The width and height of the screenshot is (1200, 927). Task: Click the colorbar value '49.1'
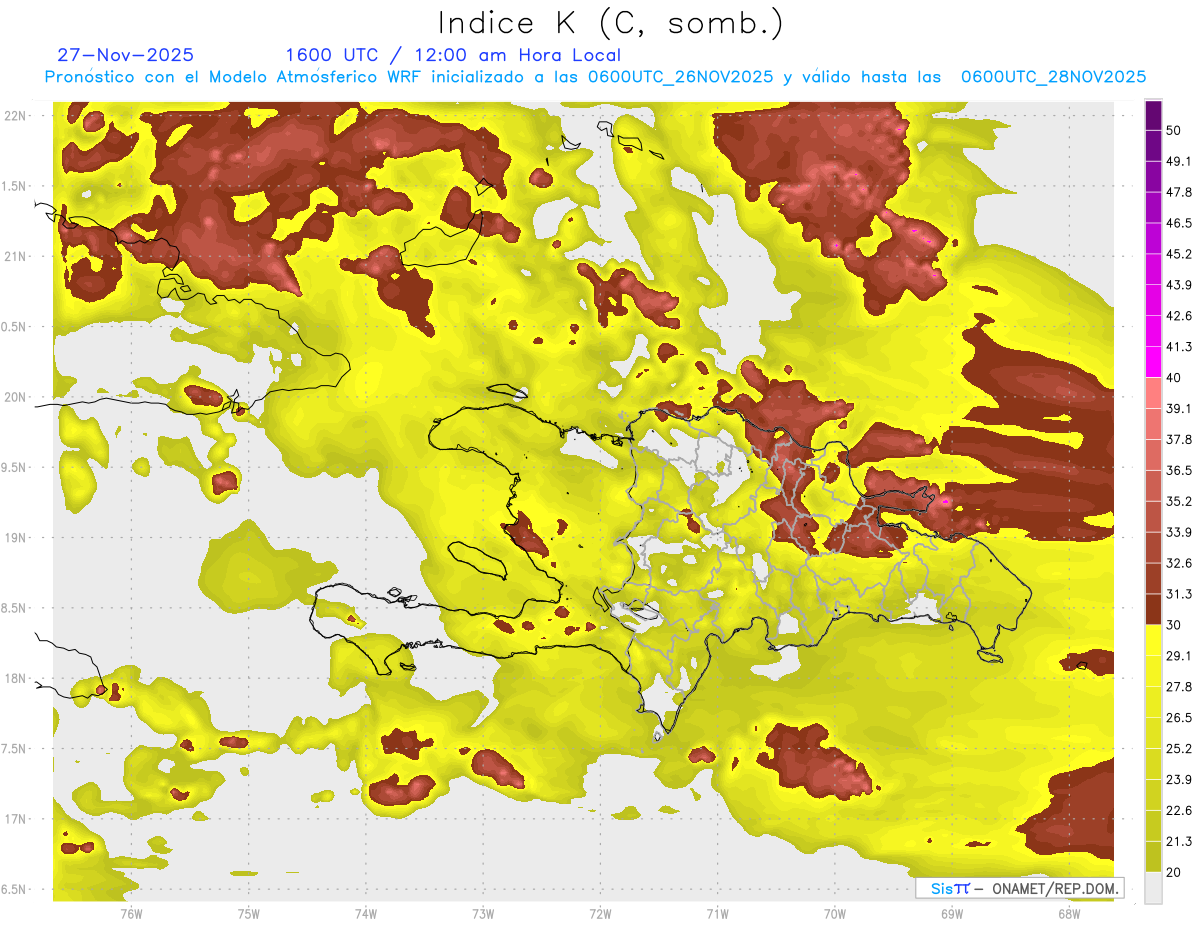1179,160
